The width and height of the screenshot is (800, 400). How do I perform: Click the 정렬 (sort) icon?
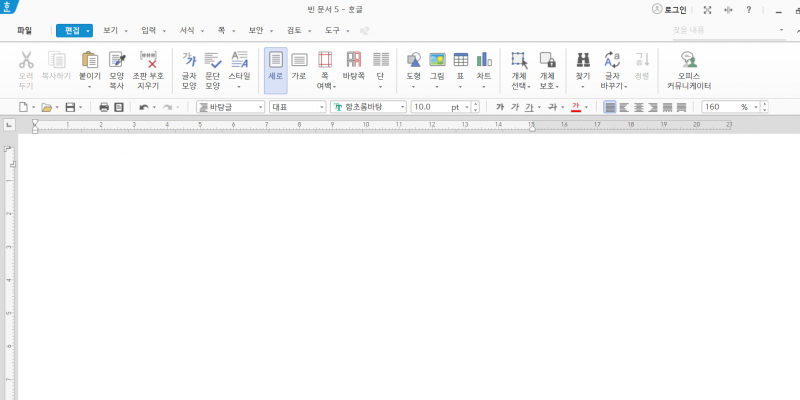pos(642,60)
